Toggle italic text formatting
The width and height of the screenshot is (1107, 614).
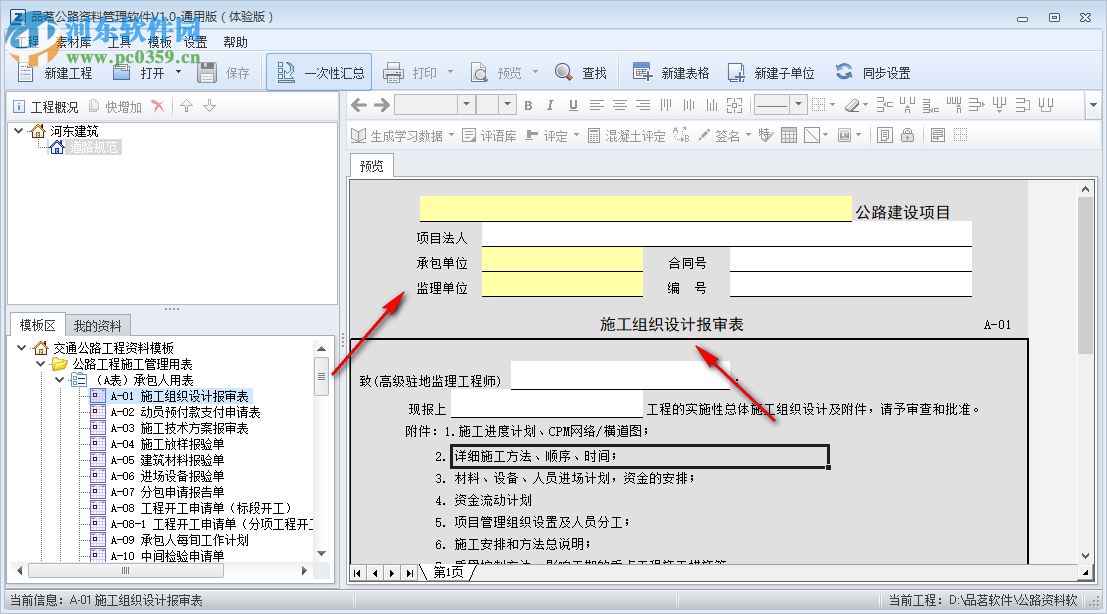pos(550,104)
